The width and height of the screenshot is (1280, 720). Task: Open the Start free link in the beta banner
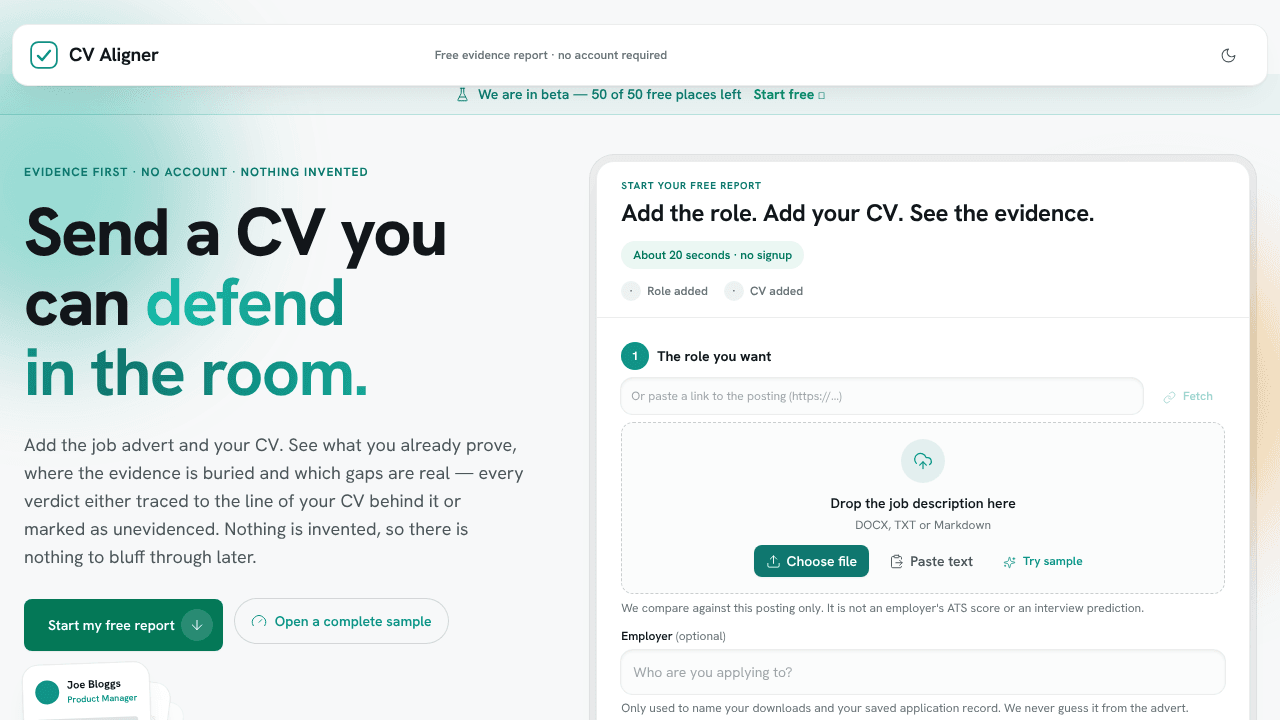789,95
